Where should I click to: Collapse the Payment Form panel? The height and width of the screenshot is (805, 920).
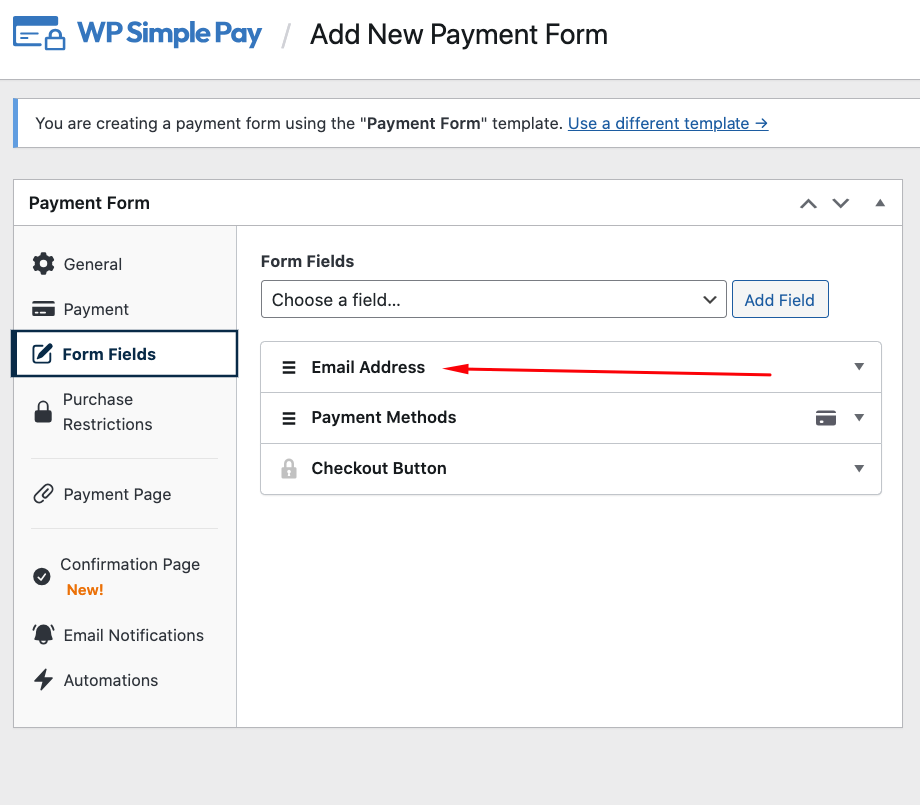pos(880,203)
